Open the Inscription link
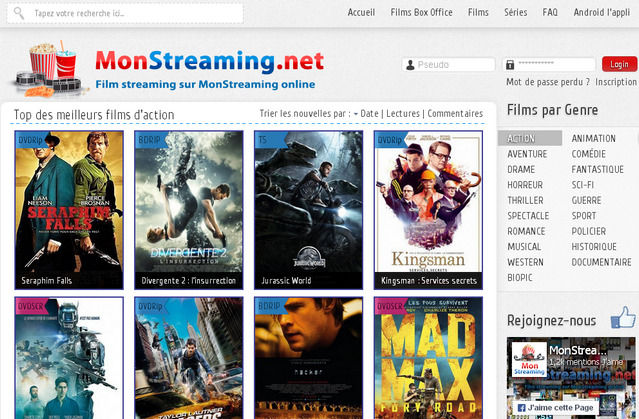Screen dimensions: 639x419 616,82
